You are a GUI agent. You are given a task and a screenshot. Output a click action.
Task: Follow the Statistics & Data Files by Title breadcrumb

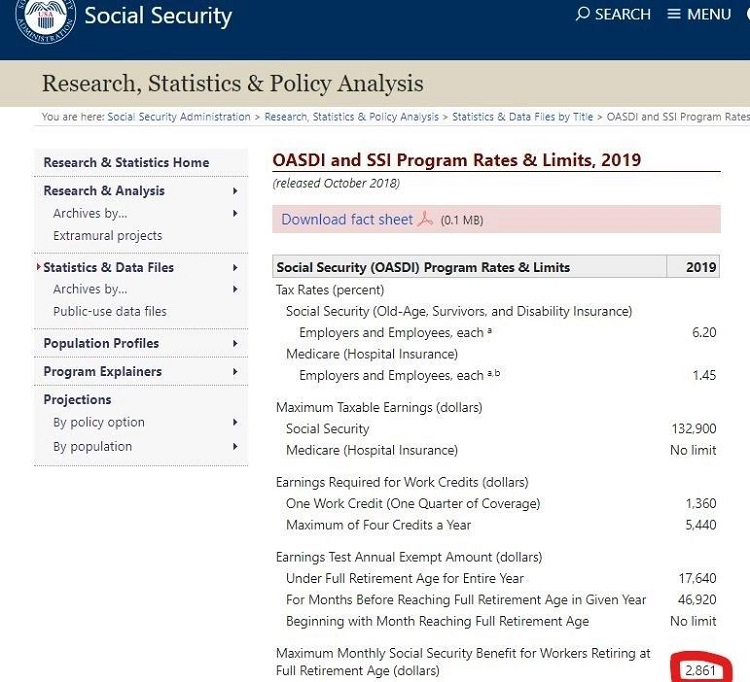522,117
